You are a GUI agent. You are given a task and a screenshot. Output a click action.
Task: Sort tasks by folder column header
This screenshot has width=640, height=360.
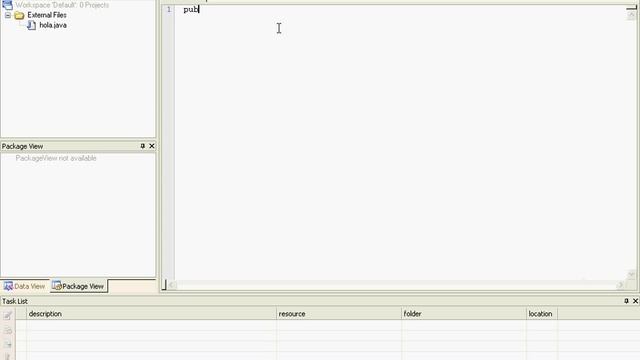(x=464, y=313)
